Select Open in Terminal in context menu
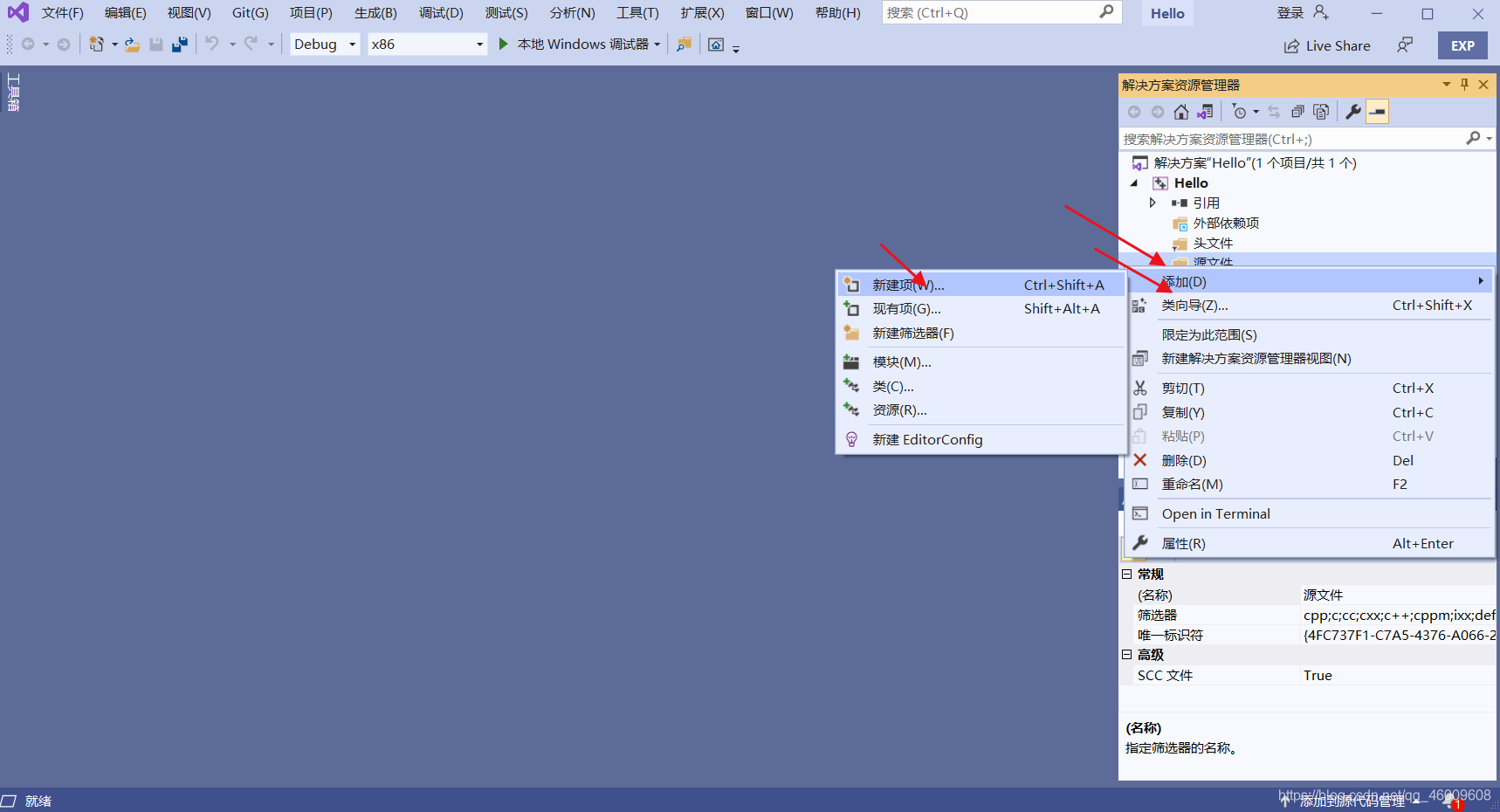 point(1311,514)
